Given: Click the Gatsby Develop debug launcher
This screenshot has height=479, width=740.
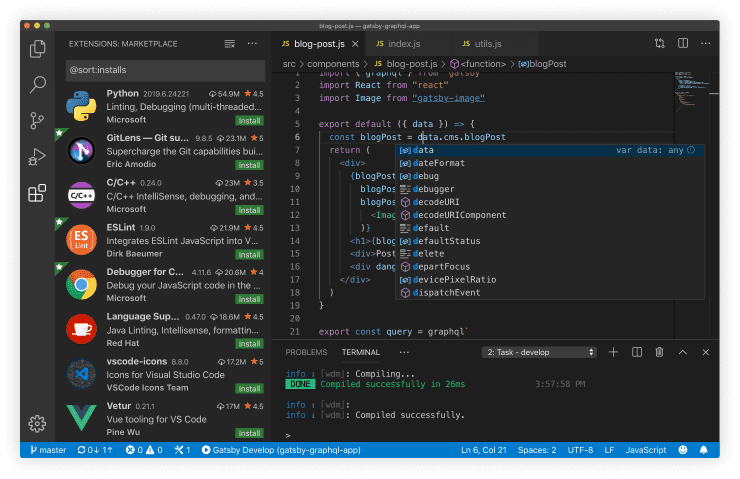Looking at the screenshot, I should coord(281,450).
